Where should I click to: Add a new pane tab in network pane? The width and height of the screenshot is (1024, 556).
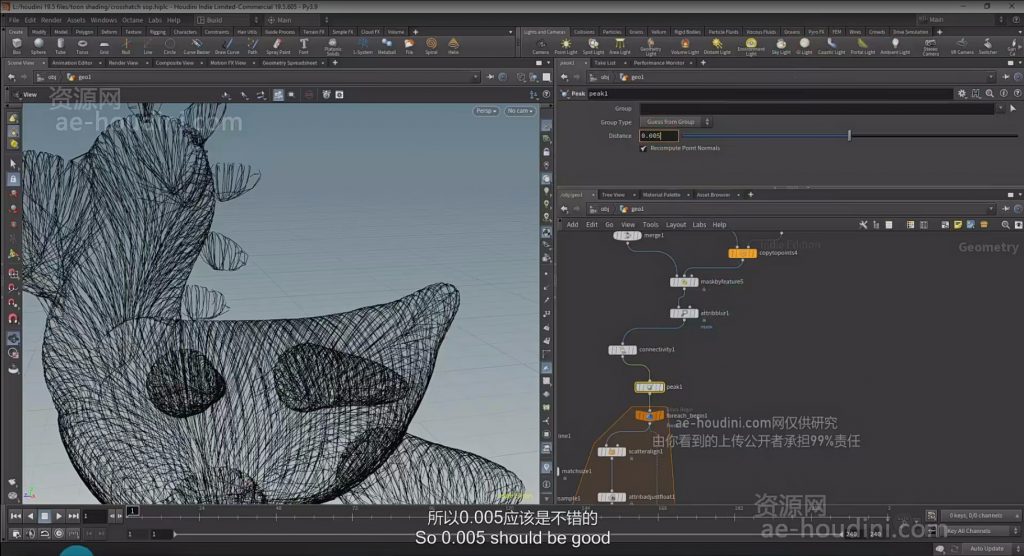[x=750, y=195]
